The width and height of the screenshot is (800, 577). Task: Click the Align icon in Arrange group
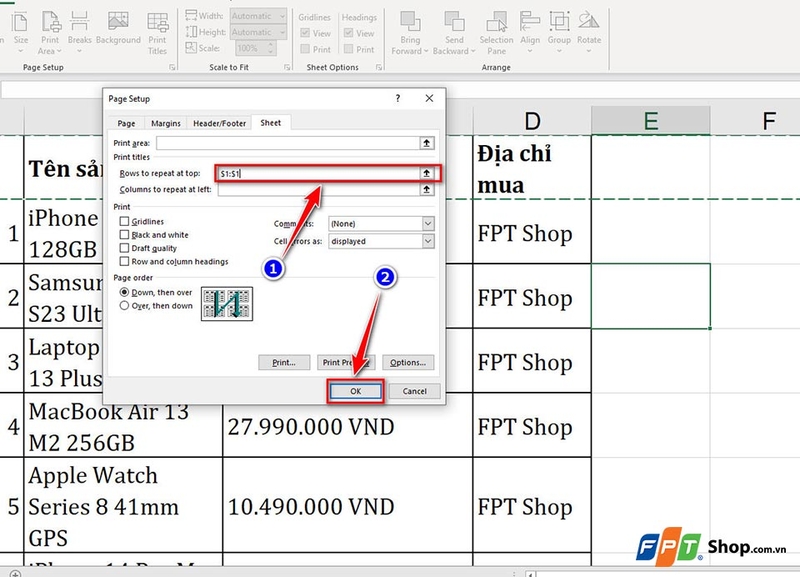point(528,25)
